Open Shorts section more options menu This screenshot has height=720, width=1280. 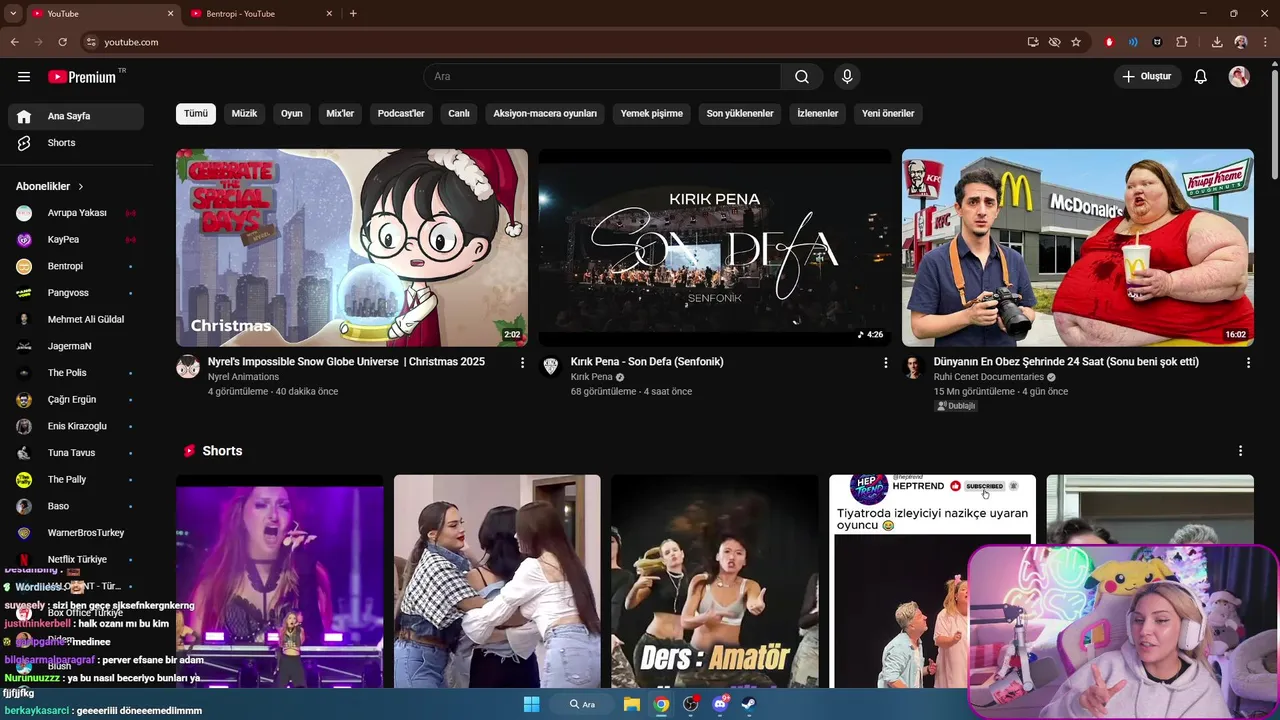pyautogui.click(x=1240, y=451)
